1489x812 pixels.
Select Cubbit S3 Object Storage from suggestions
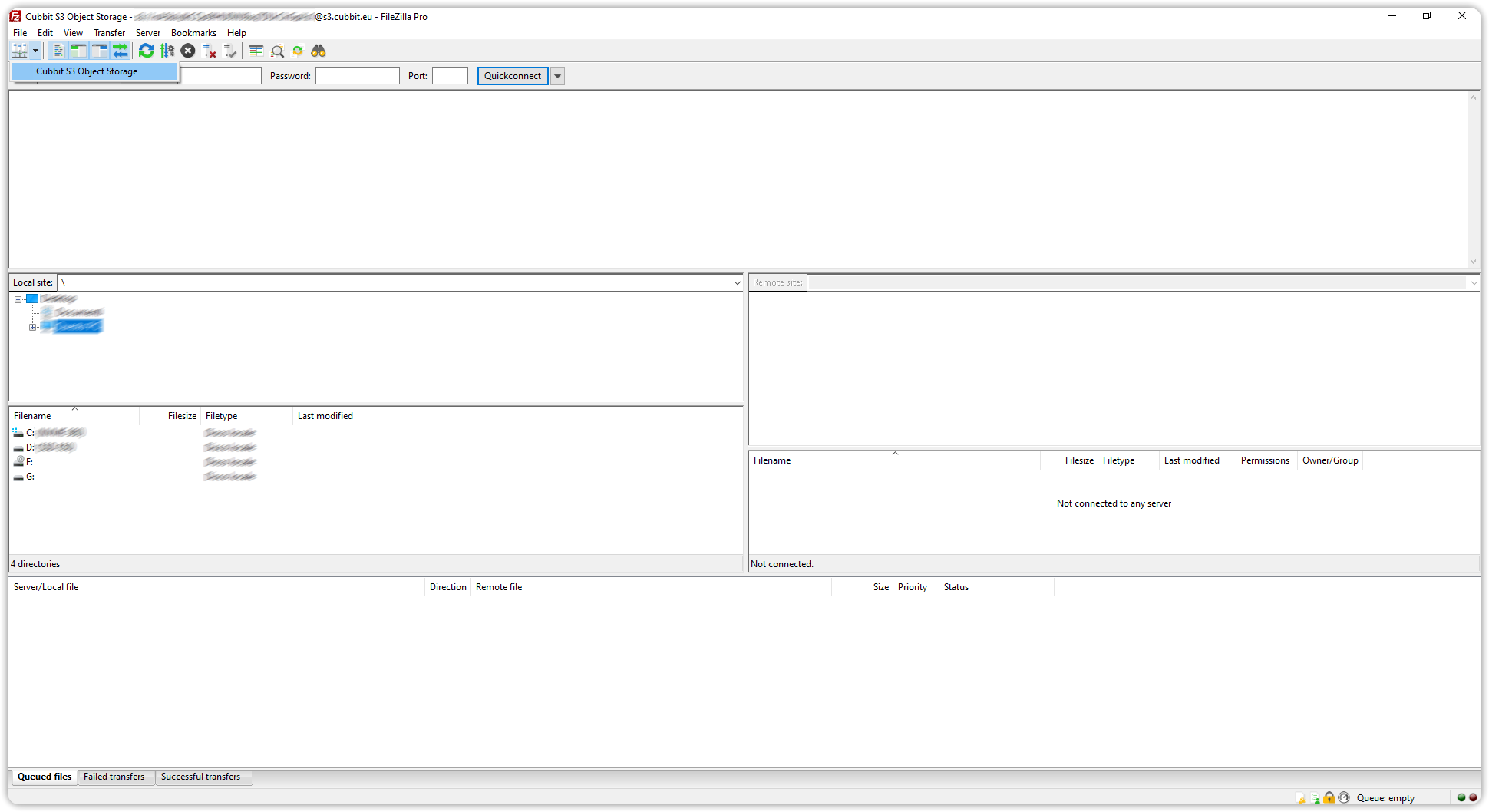point(87,71)
